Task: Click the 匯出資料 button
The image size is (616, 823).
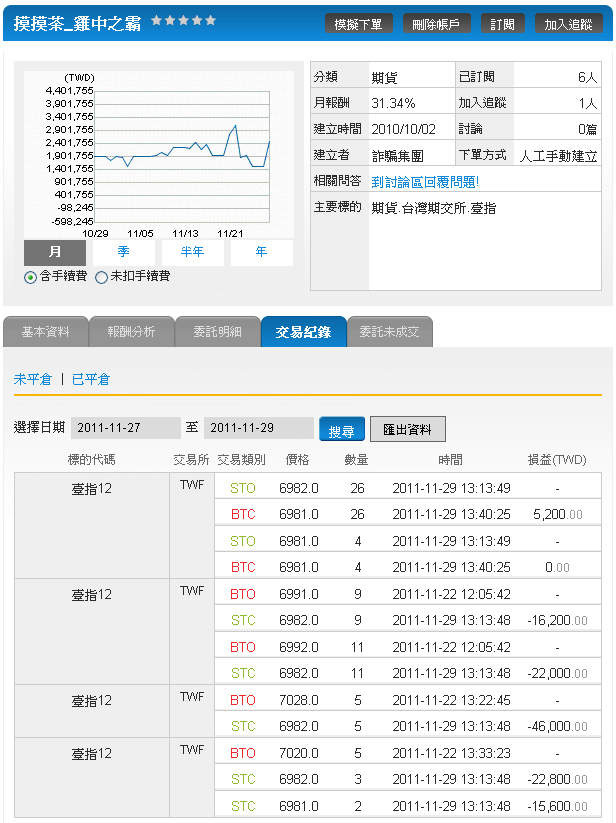Action: 408,429
